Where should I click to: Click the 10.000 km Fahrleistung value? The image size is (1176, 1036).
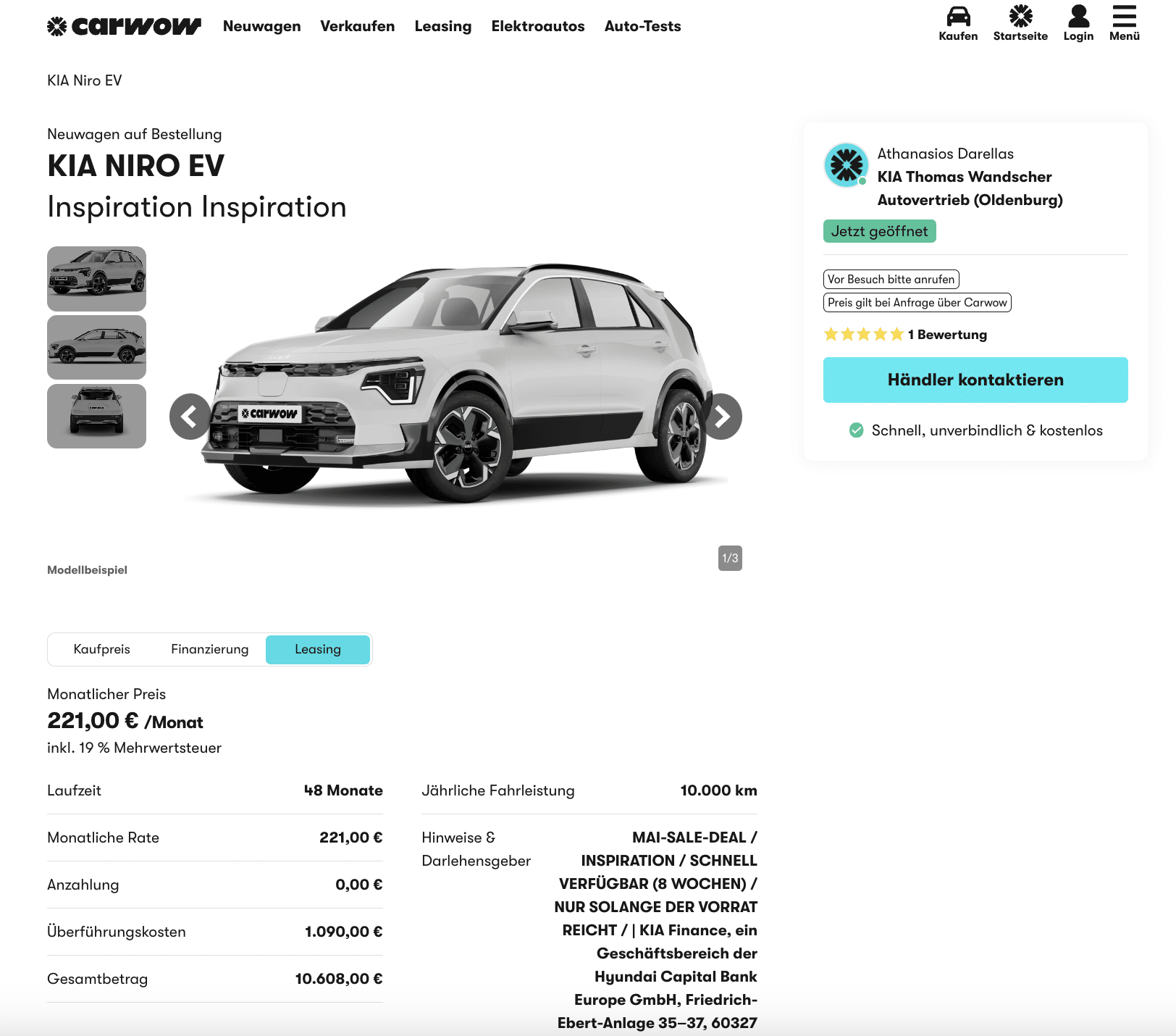(718, 790)
